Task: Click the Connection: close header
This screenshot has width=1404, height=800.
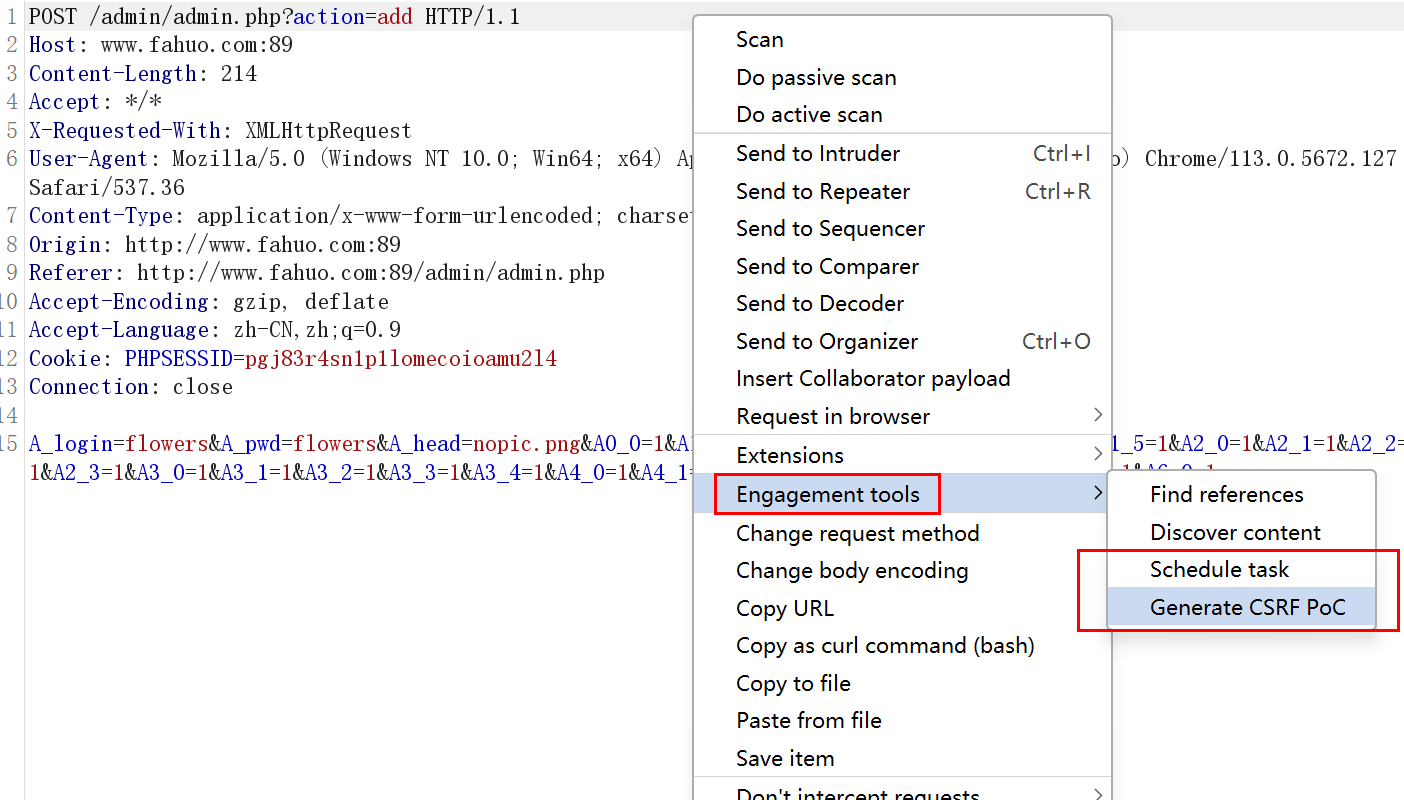Action: (x=131, y=387)
